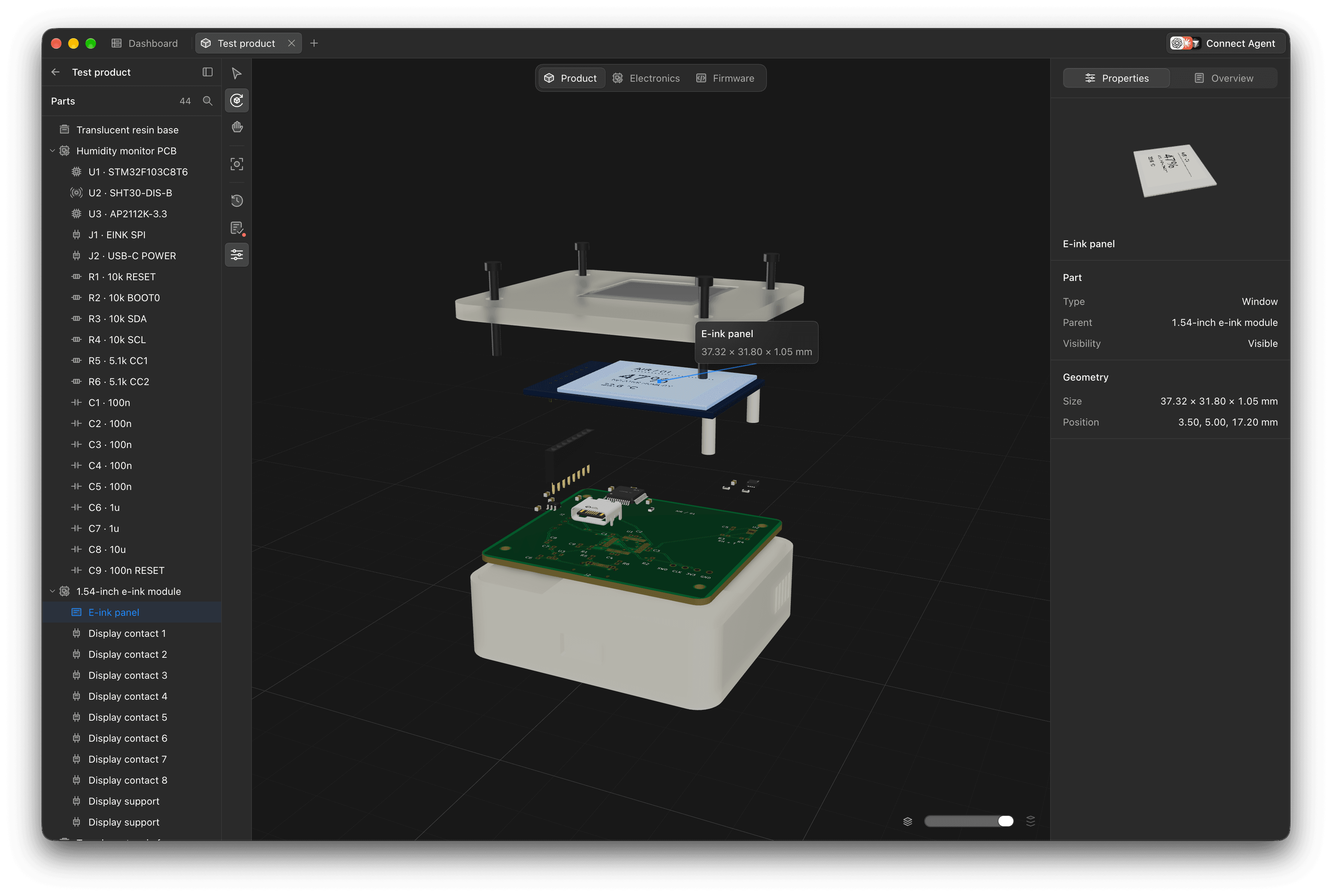1332x896 pixels.
Task: Toggle the left sidebar panel icon
Action: tap(208, 72)
